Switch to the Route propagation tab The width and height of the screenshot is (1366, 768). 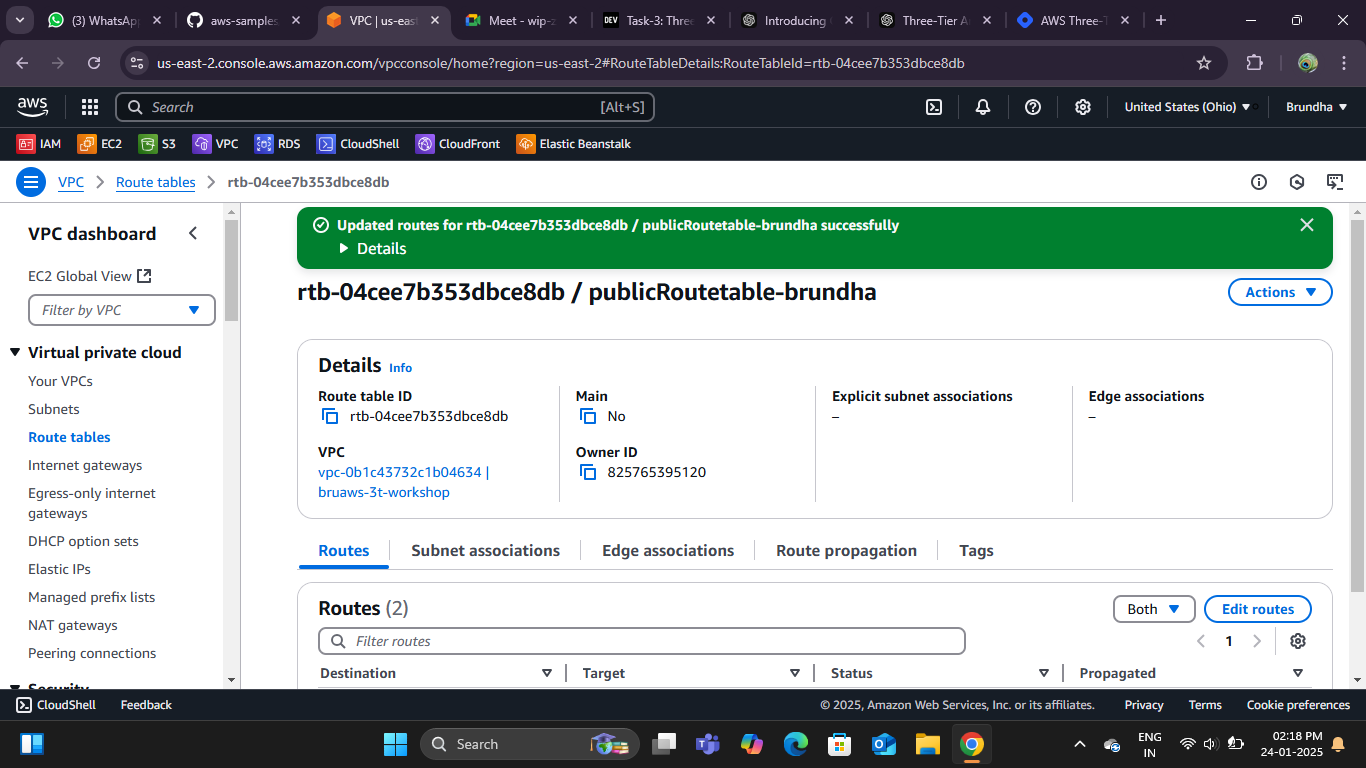click(x=847, y=551)
